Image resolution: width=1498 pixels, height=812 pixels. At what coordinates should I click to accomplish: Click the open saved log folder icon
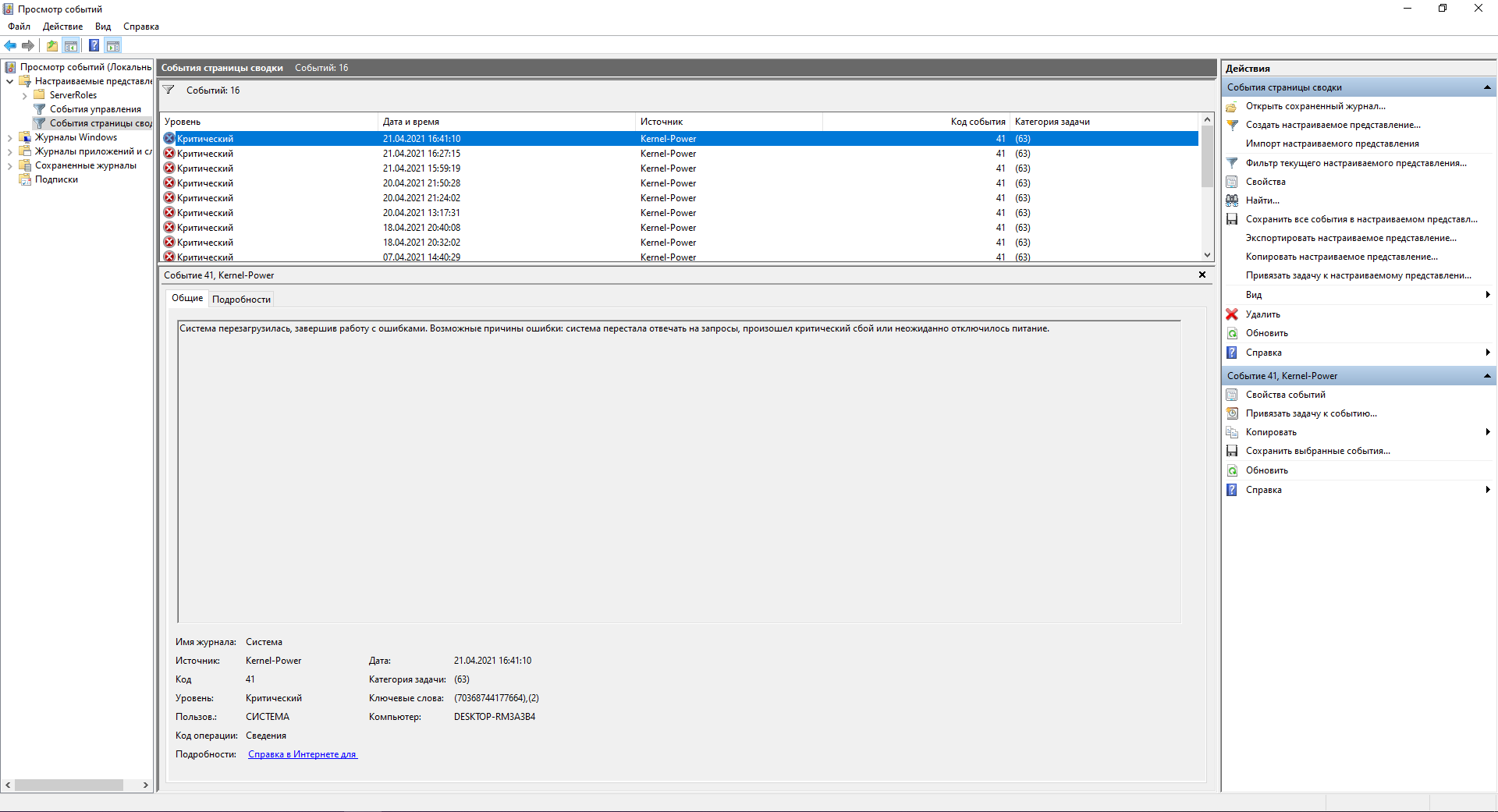click(x=1232, y=106)
